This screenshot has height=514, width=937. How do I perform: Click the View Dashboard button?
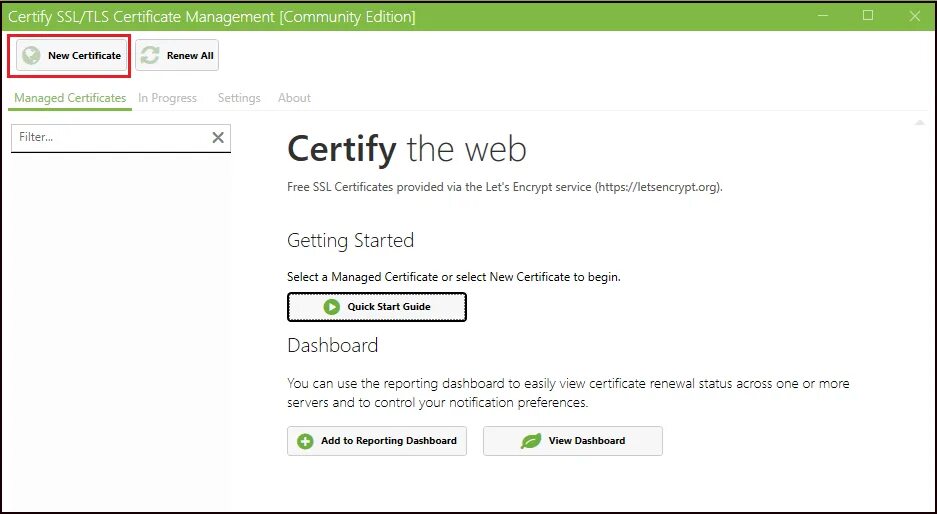coord(572,441)
